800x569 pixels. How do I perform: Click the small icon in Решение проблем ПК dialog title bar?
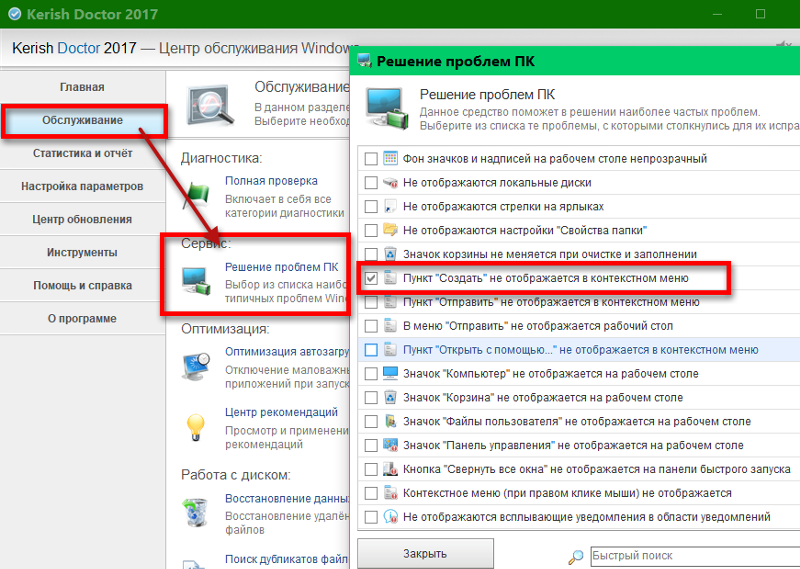(x=364, y=61)
